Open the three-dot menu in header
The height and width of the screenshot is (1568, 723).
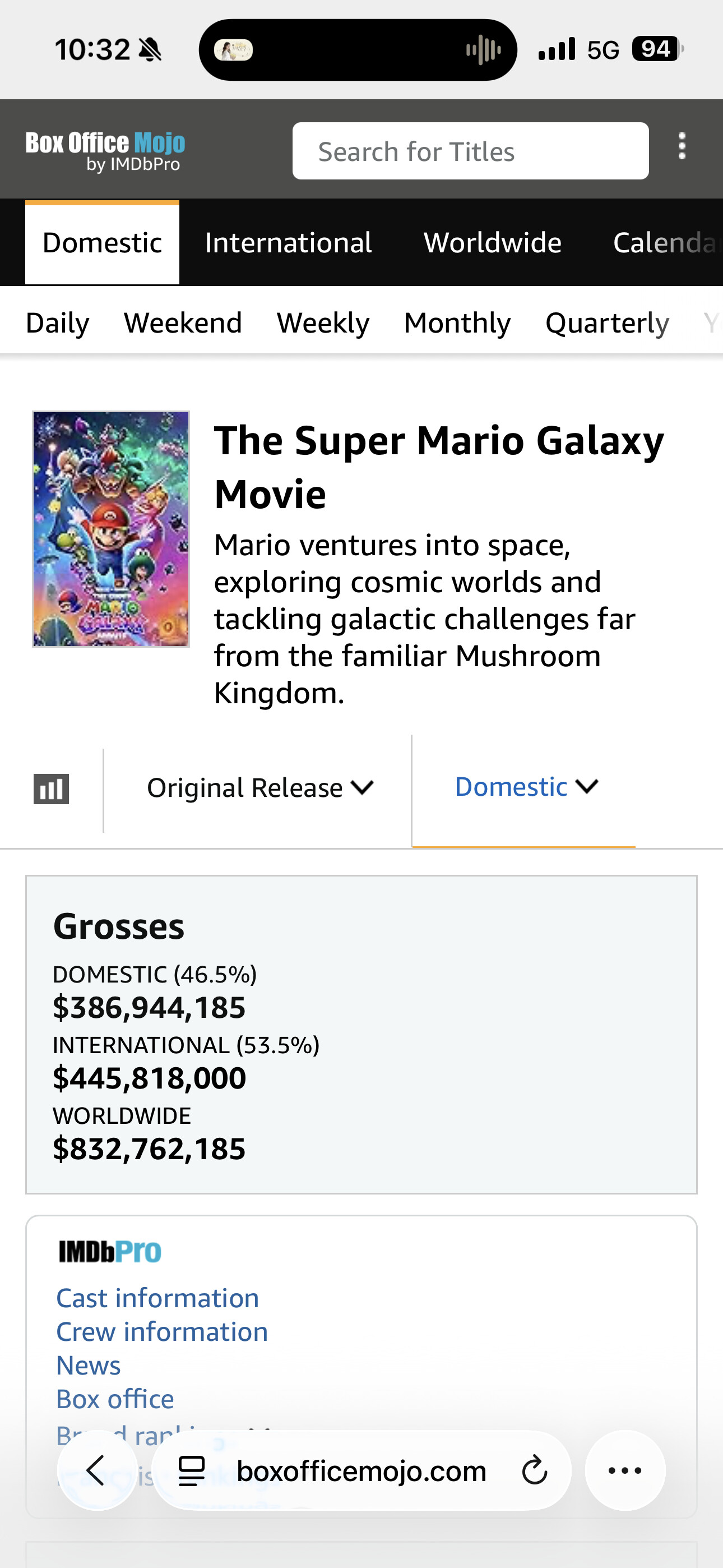point(682,147)
